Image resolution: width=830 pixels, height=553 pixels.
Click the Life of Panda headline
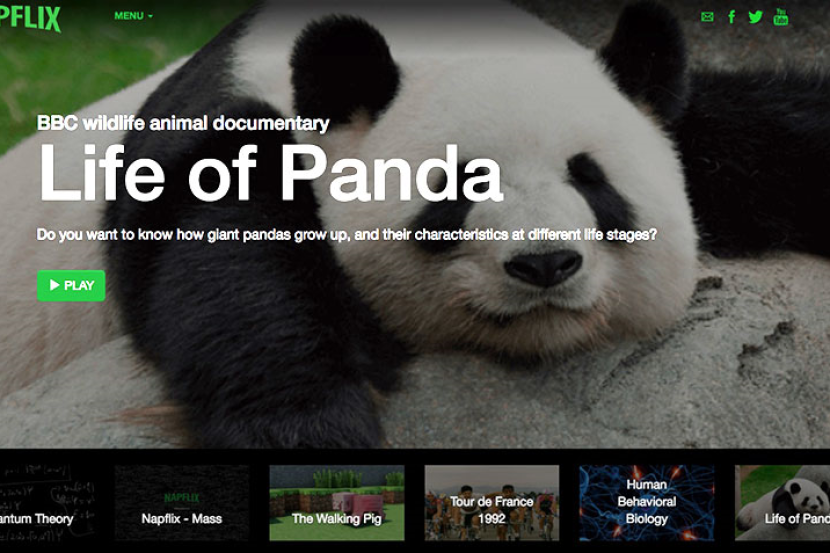[270, 173]
